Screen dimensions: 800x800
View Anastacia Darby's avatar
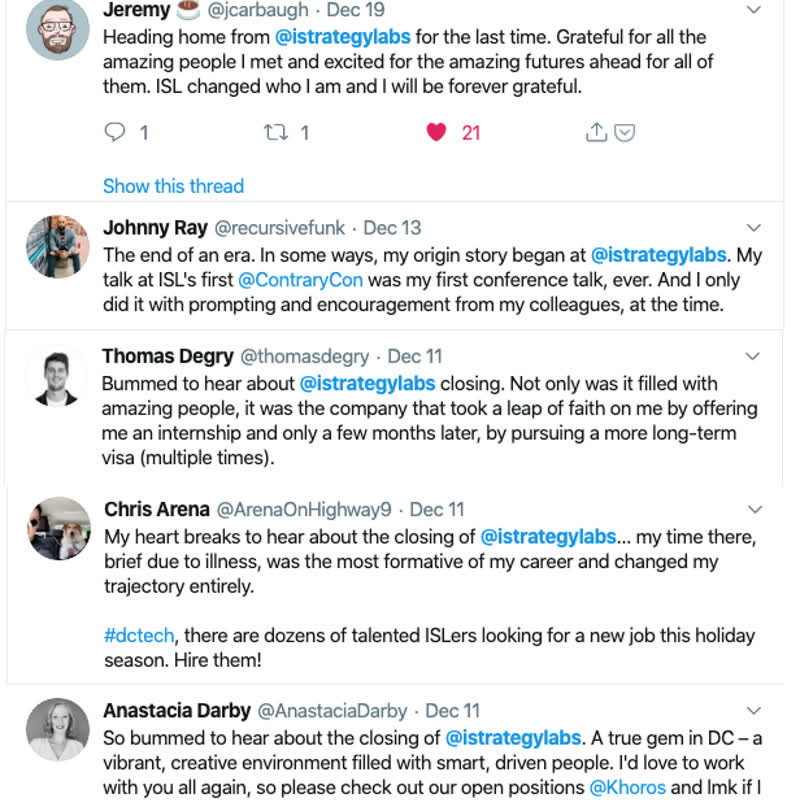(57, 729)
